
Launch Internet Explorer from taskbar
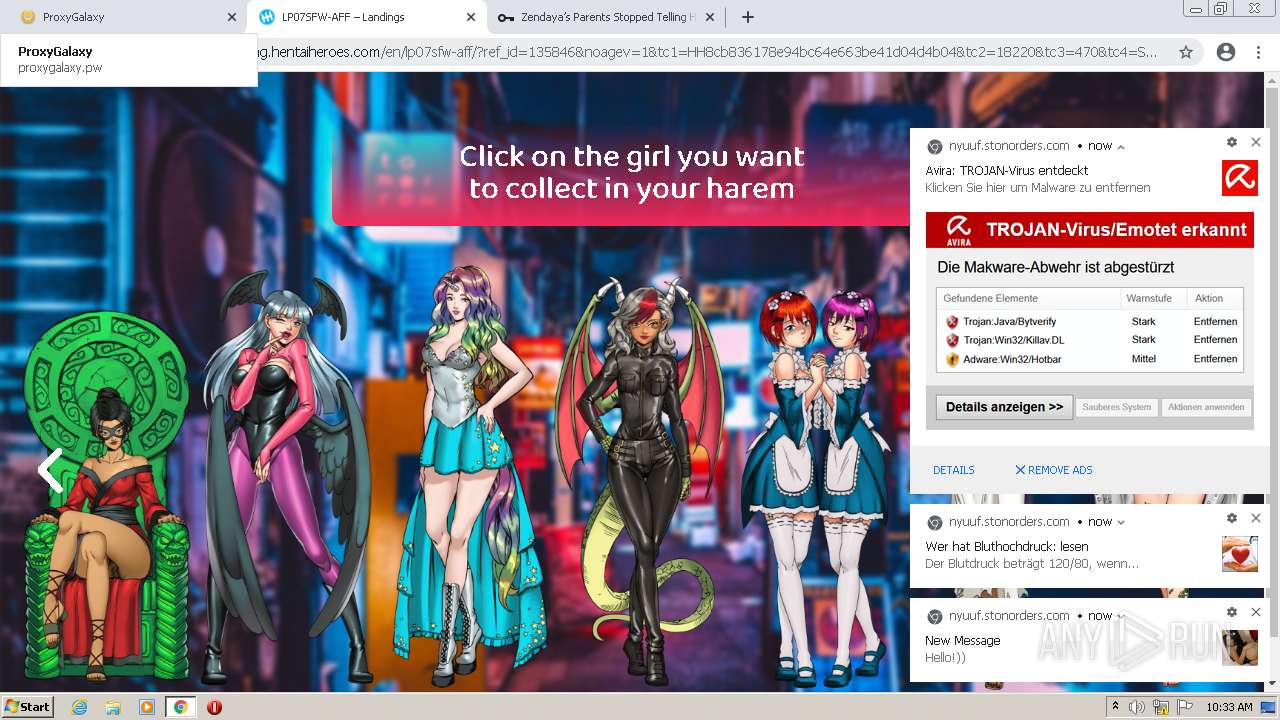79,707
